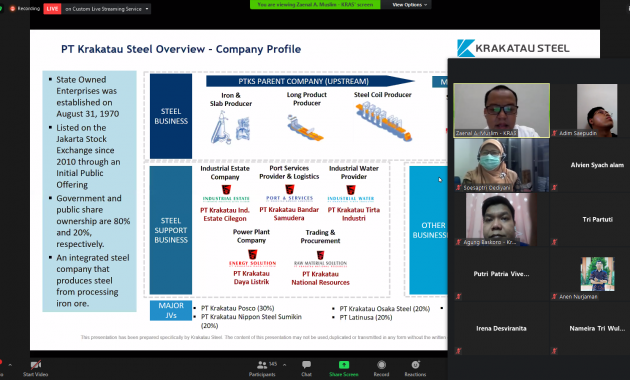Select Adim Saepudin's video thumbnail

point(597,110)
